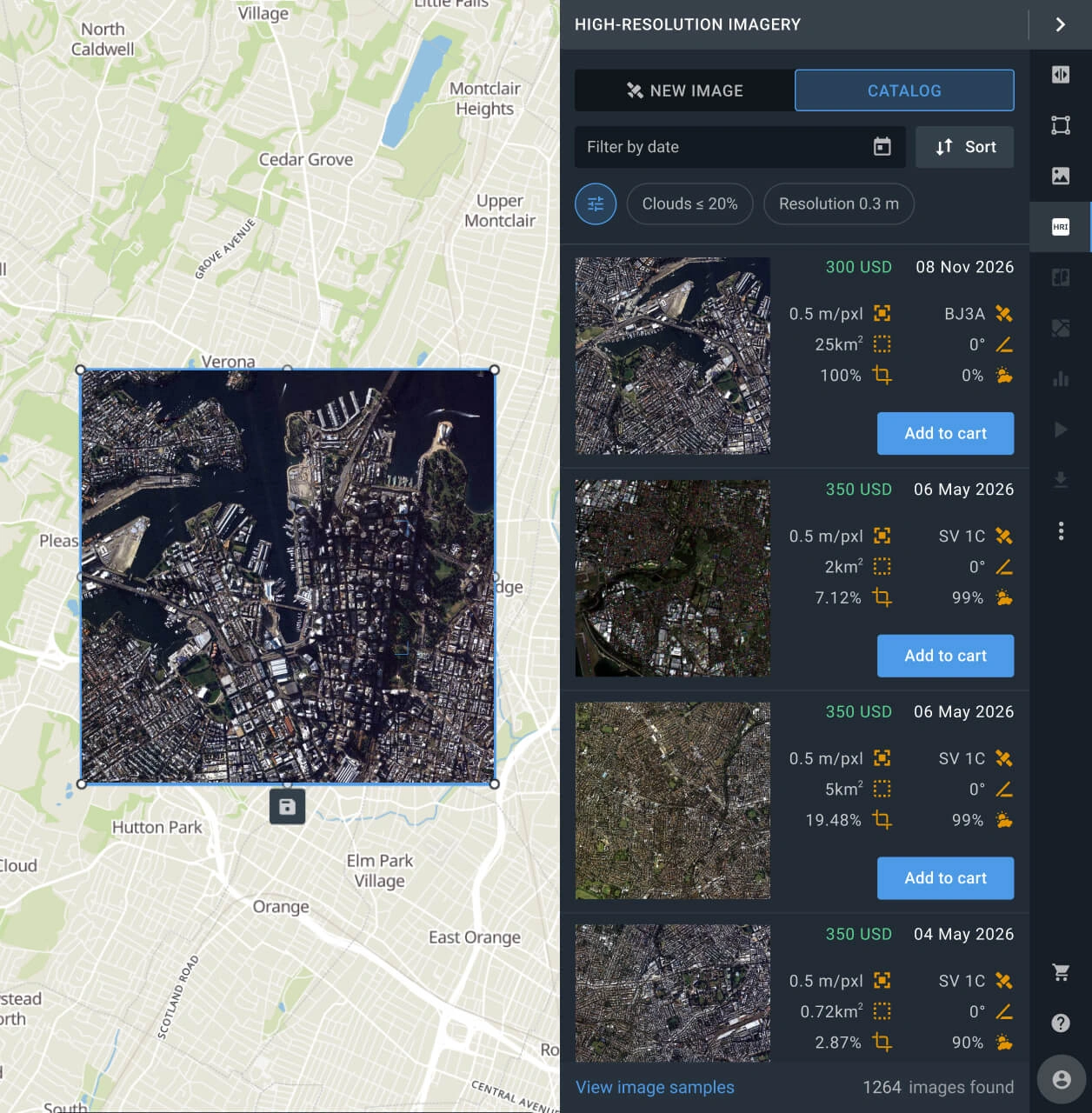
Task: Remove the Resolution 0.3 m filter chip
Action: pos(838,204)
